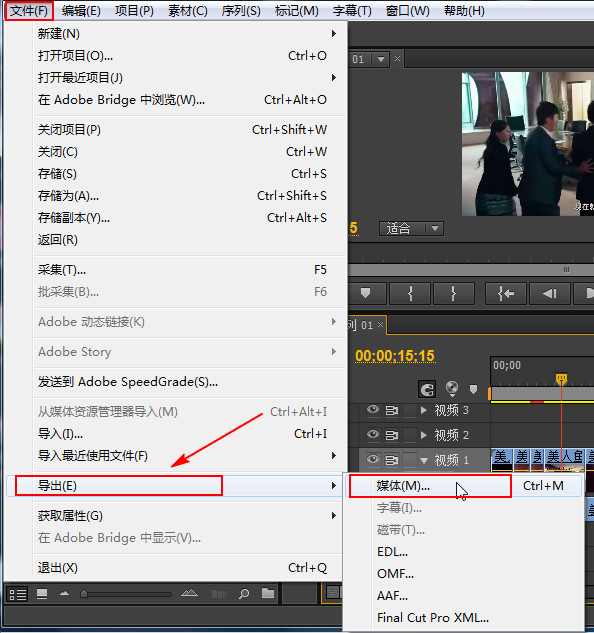Toggle track lock box for 视频 3
594x633 pixels.
coord(410,411)
